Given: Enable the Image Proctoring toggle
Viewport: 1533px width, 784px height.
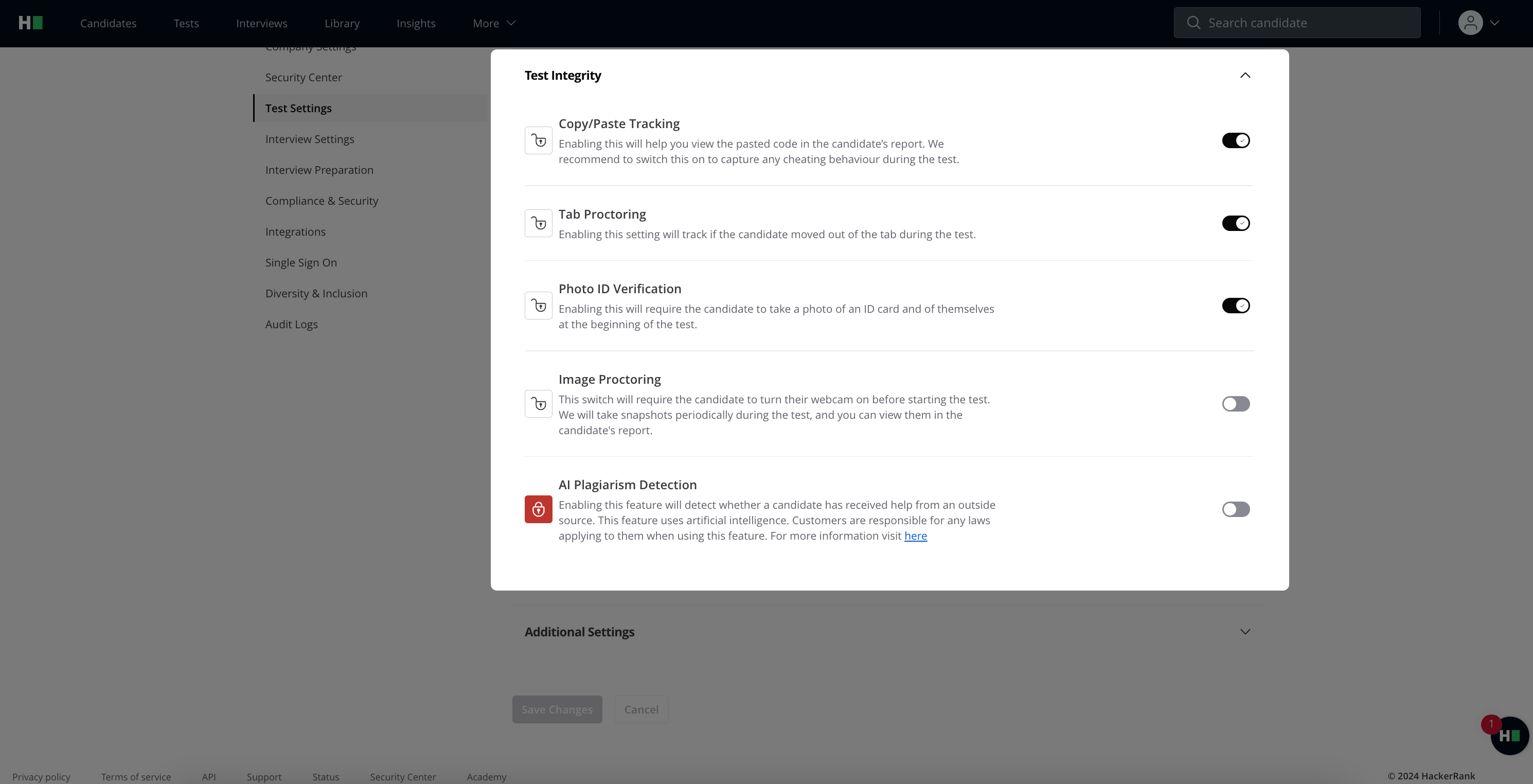Looking at the screenshot, I should pyautogui.click(x=1236, y=404).
